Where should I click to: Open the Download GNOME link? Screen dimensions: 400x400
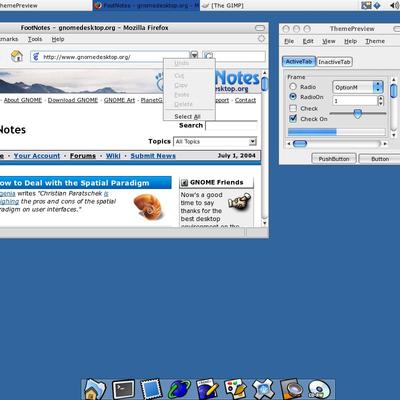pos(73,100)
